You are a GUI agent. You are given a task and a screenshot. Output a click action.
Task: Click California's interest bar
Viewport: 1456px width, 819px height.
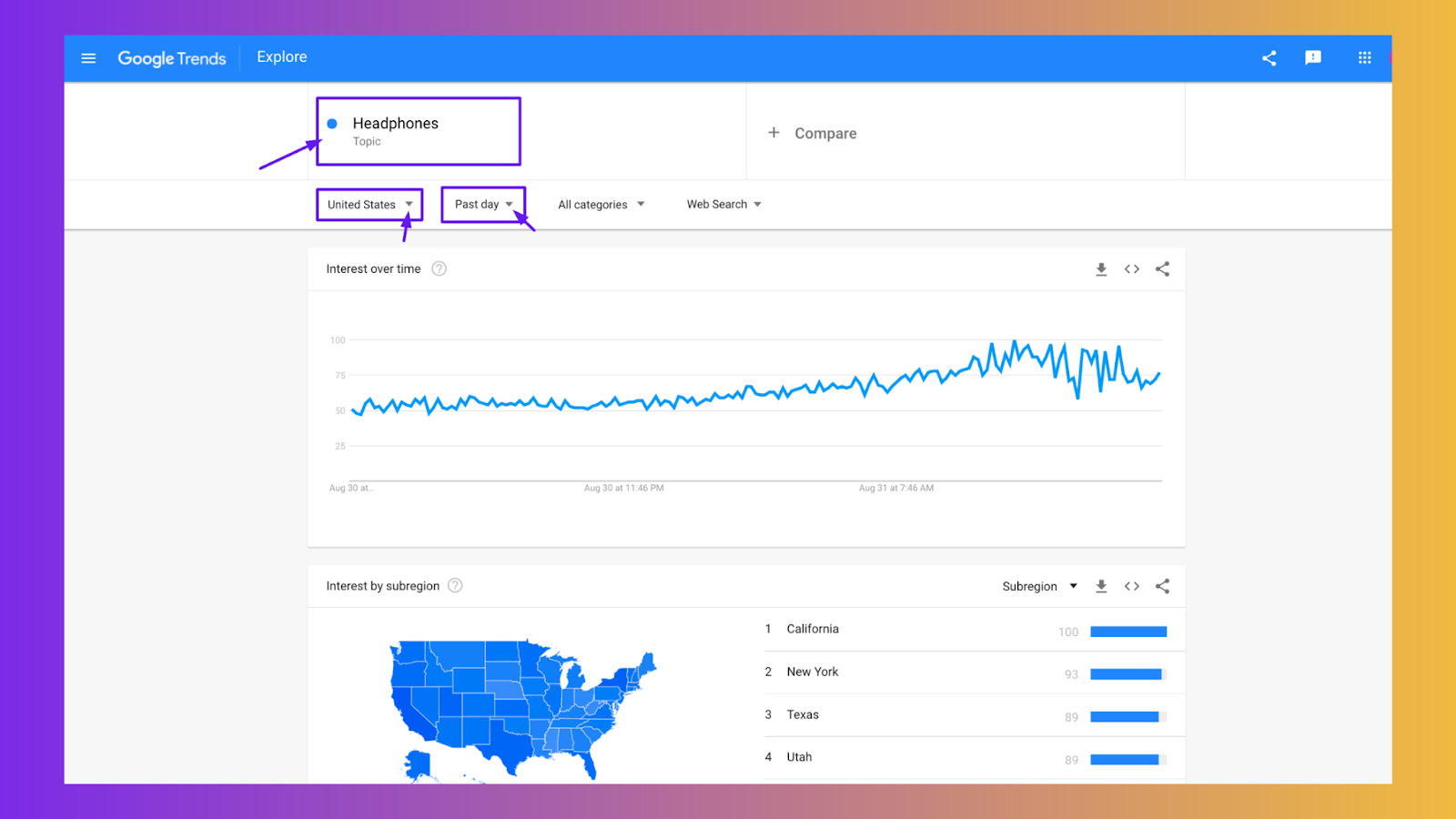coord(1128,632)
